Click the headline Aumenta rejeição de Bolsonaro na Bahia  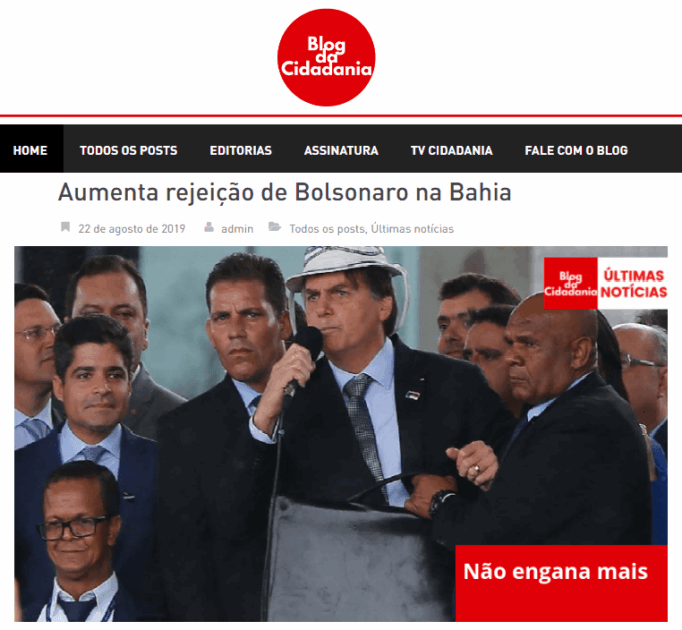(284, 192)
